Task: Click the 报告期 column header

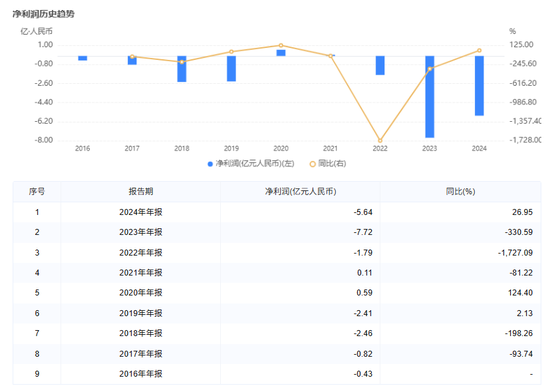Action: tap(141, 191)
